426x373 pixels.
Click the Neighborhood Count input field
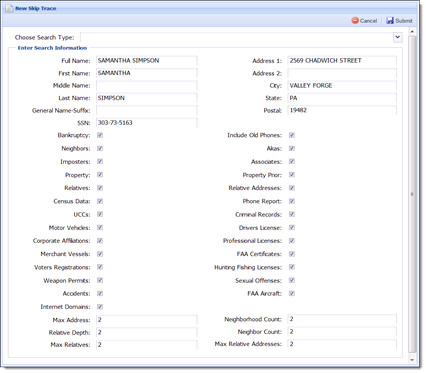pyautogui.click(x=342, y=319)
